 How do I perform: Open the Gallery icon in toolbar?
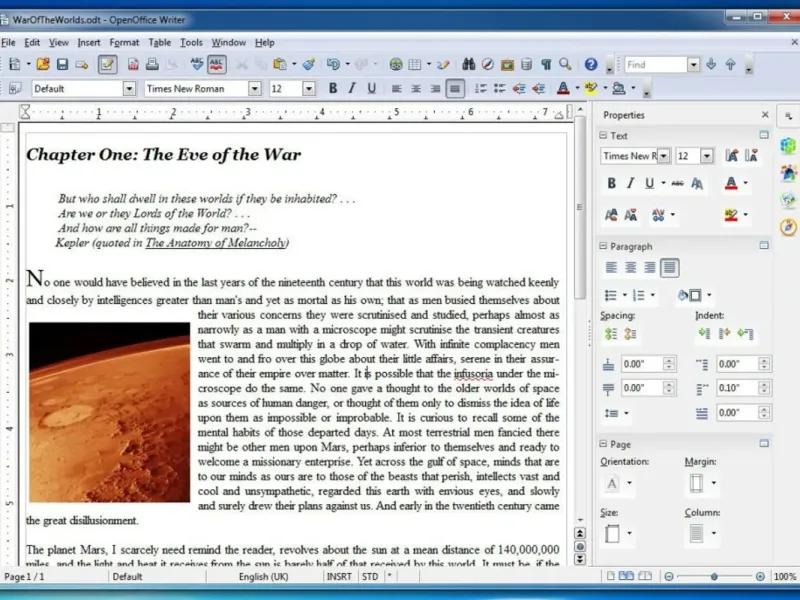coord(507,64)
